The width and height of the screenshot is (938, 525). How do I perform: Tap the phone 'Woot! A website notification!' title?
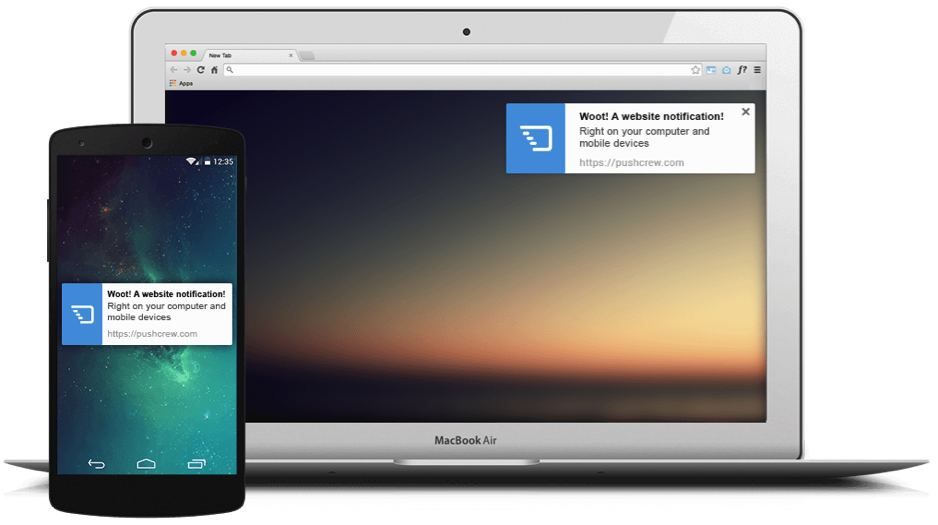[x=166, y=294]
